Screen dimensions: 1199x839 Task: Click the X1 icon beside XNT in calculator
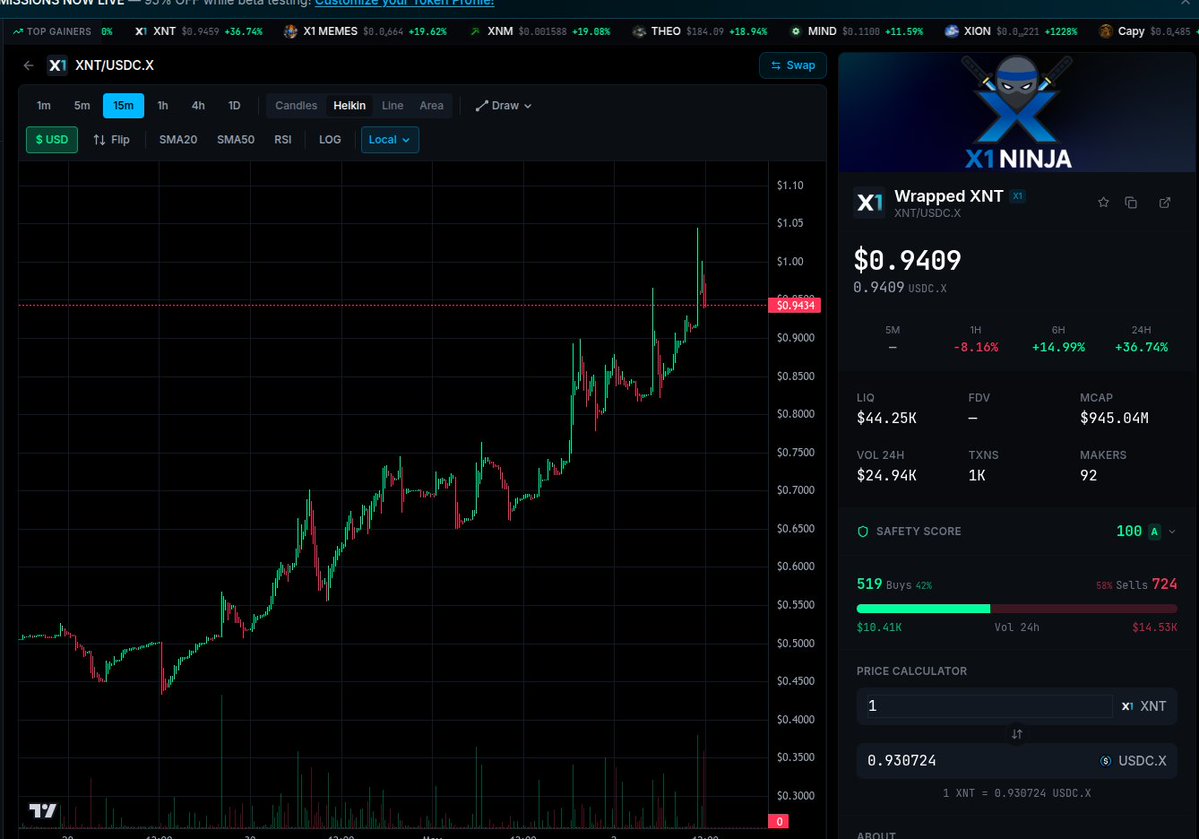click(1127, 707)
